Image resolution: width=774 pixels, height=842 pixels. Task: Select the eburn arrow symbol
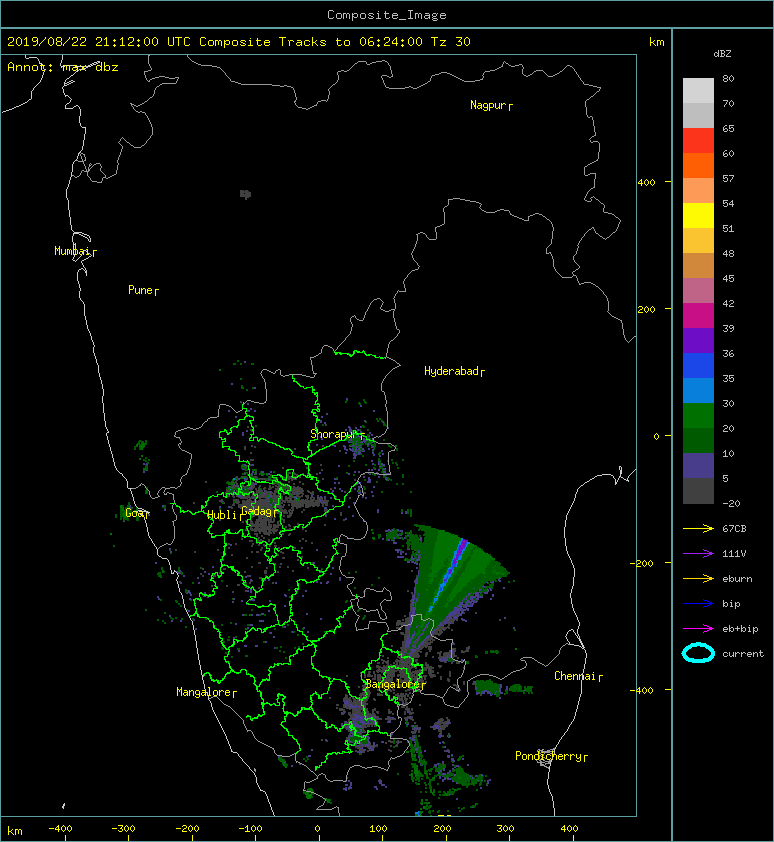coord(698,578)
